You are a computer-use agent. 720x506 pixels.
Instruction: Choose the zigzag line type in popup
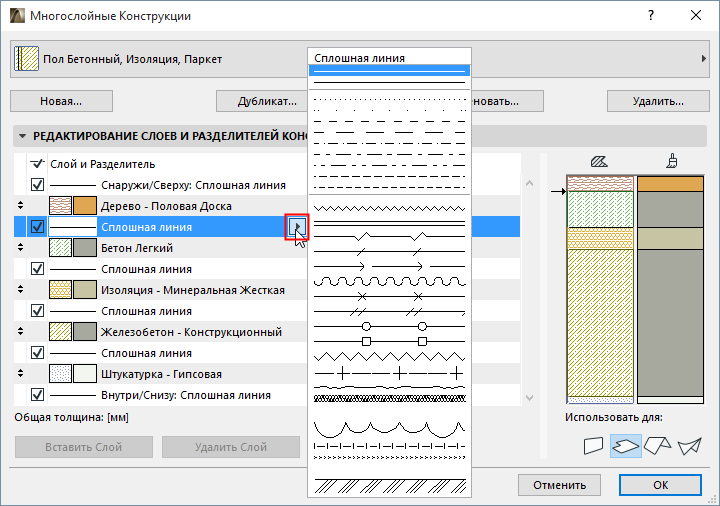point(389,209)
